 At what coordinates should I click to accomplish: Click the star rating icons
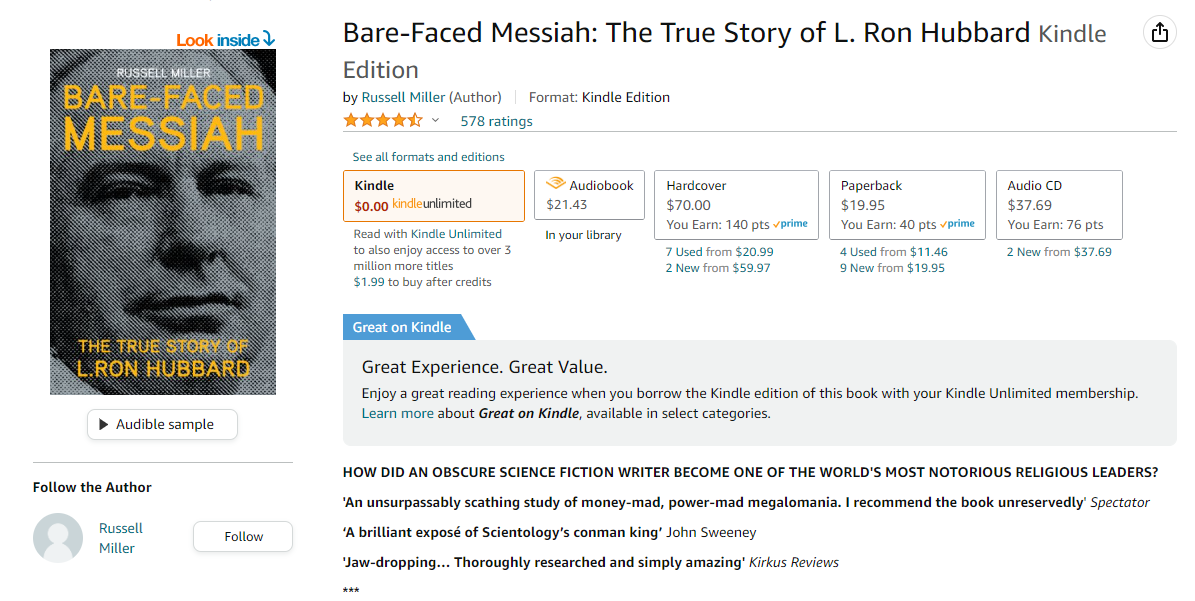coord(383,120)
